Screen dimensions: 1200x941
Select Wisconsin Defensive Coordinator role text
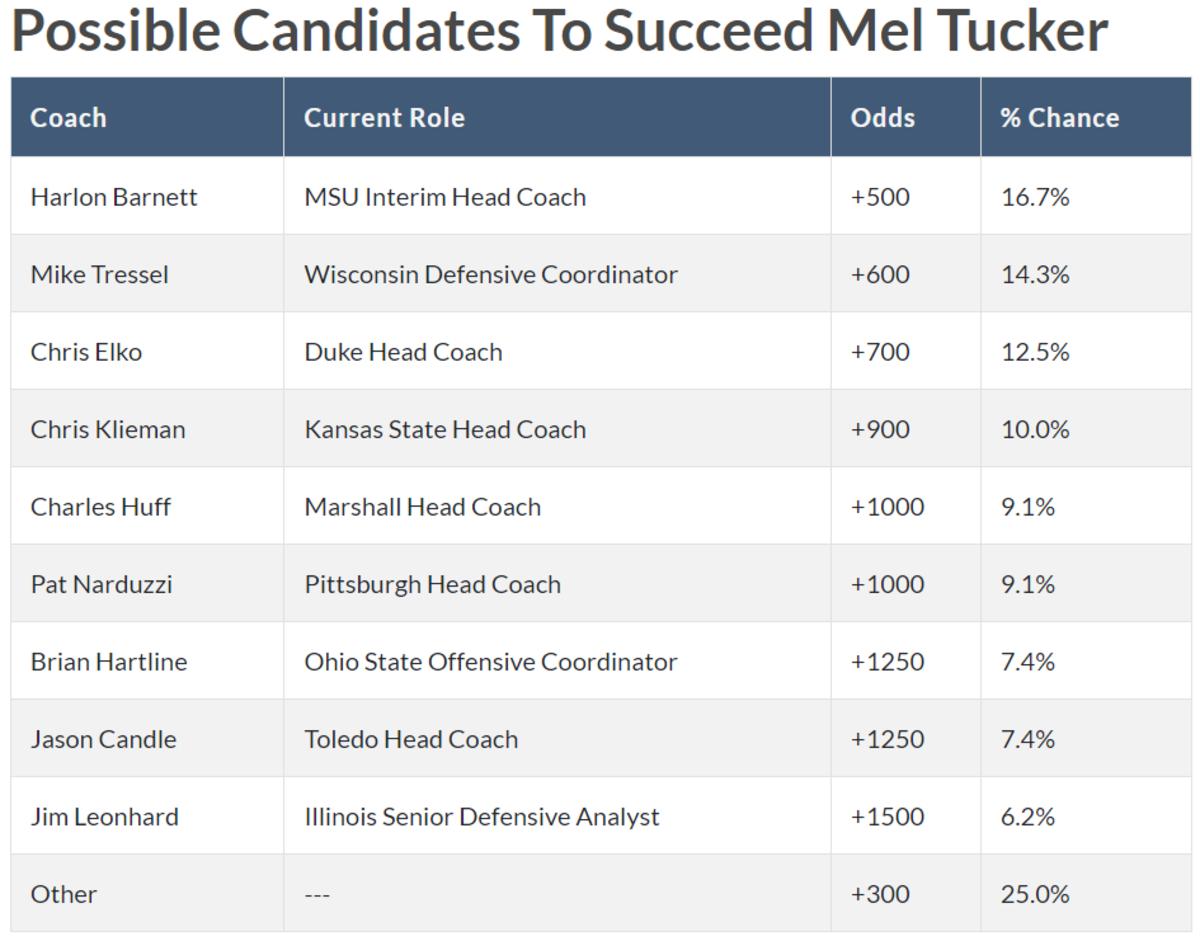(x=491, y=274)
